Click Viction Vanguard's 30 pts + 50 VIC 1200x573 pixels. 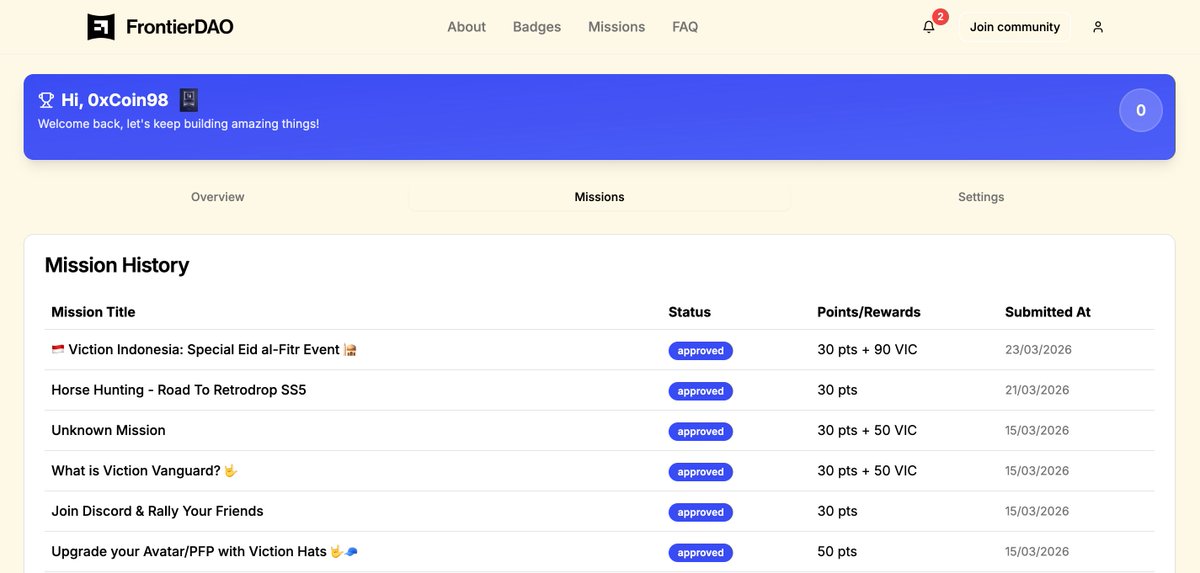867,471
